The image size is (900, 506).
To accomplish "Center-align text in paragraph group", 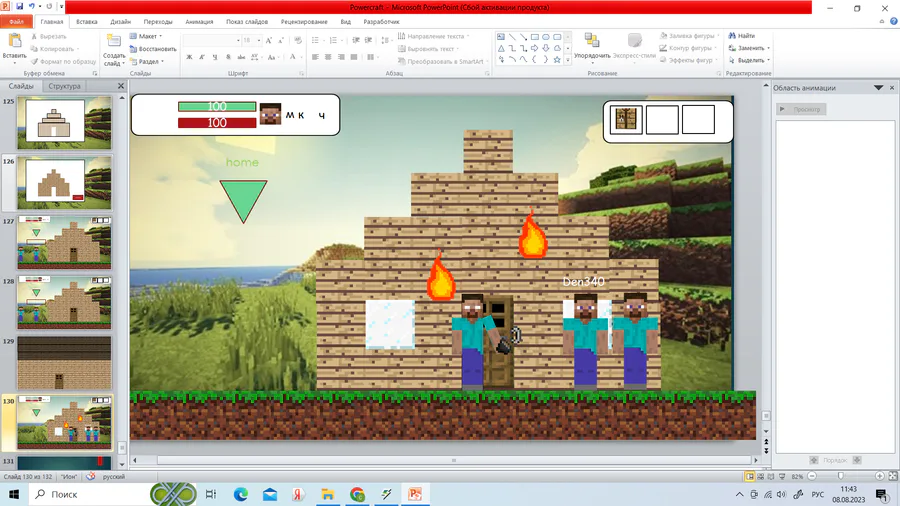I will click(x=328, y=57).
